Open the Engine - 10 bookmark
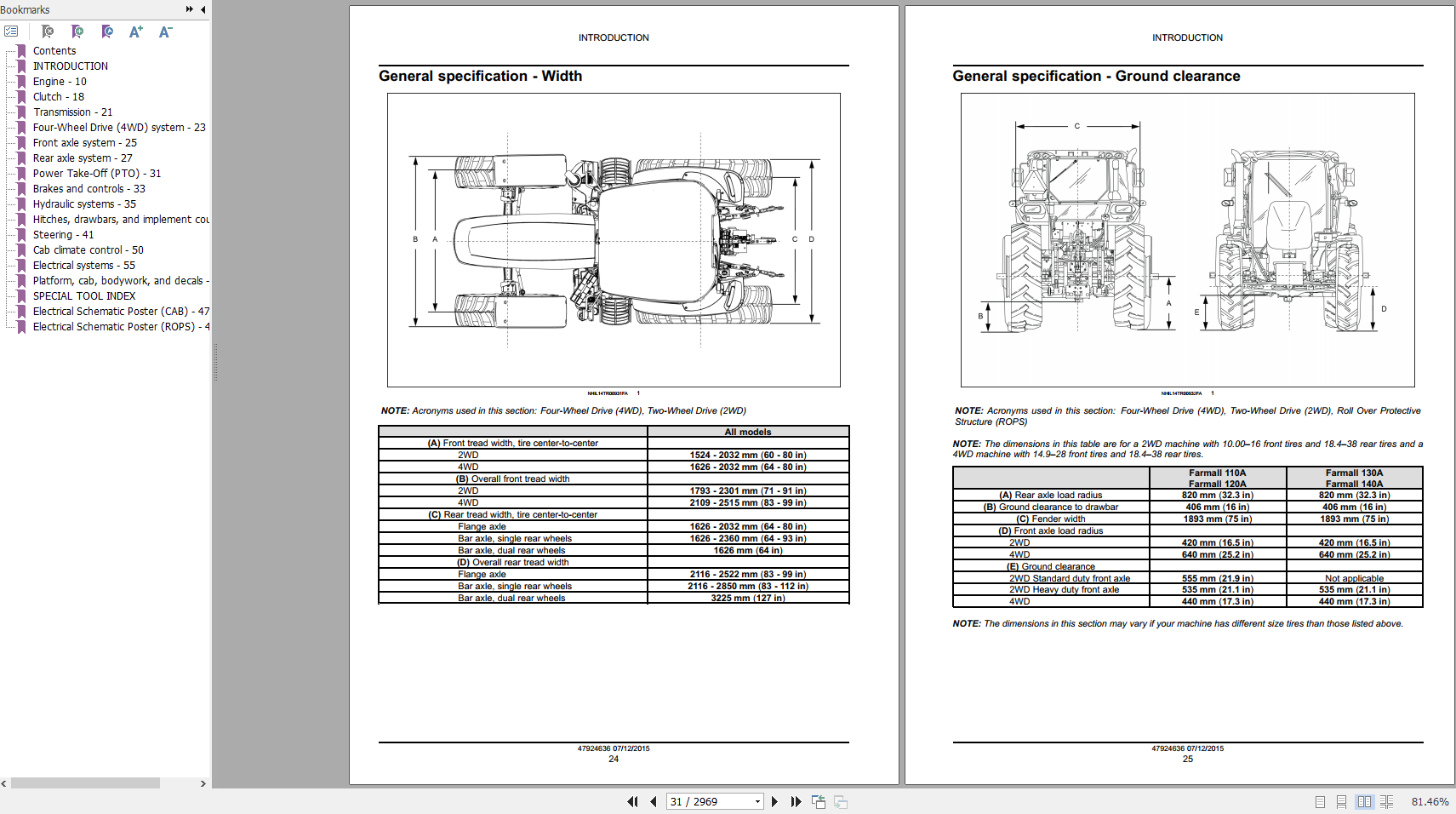This screenshot has height=814, width=1456. (x=60, y=82)
